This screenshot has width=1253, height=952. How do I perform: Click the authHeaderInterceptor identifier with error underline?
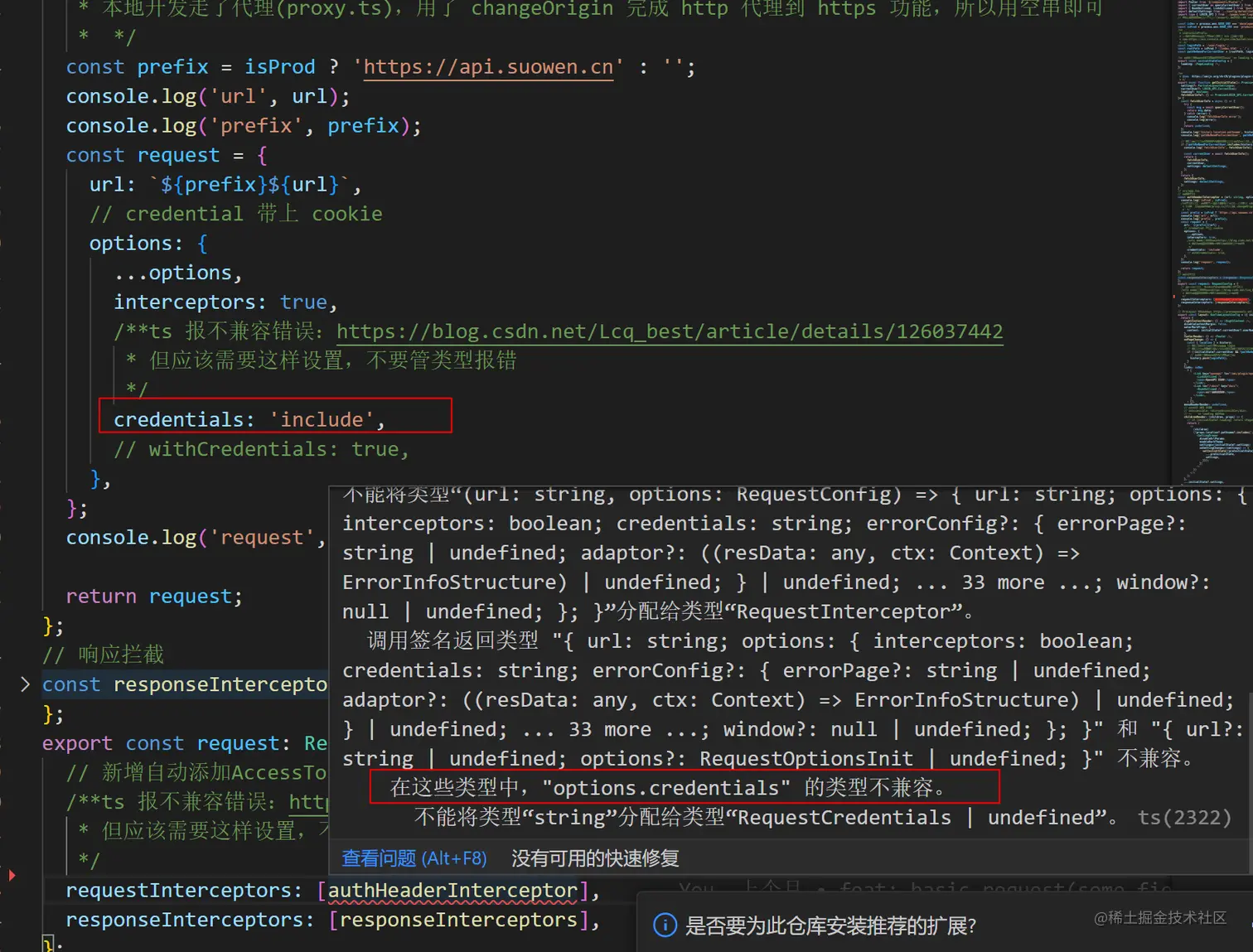[452, 891]
